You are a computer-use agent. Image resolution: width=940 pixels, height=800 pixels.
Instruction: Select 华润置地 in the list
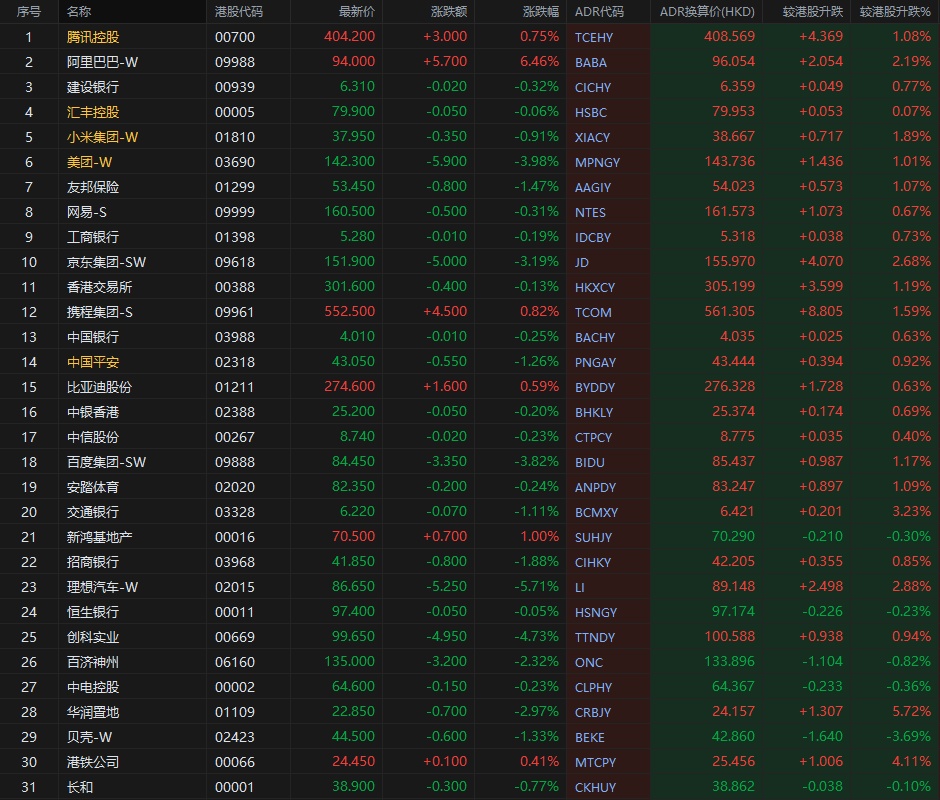[93, 712]
